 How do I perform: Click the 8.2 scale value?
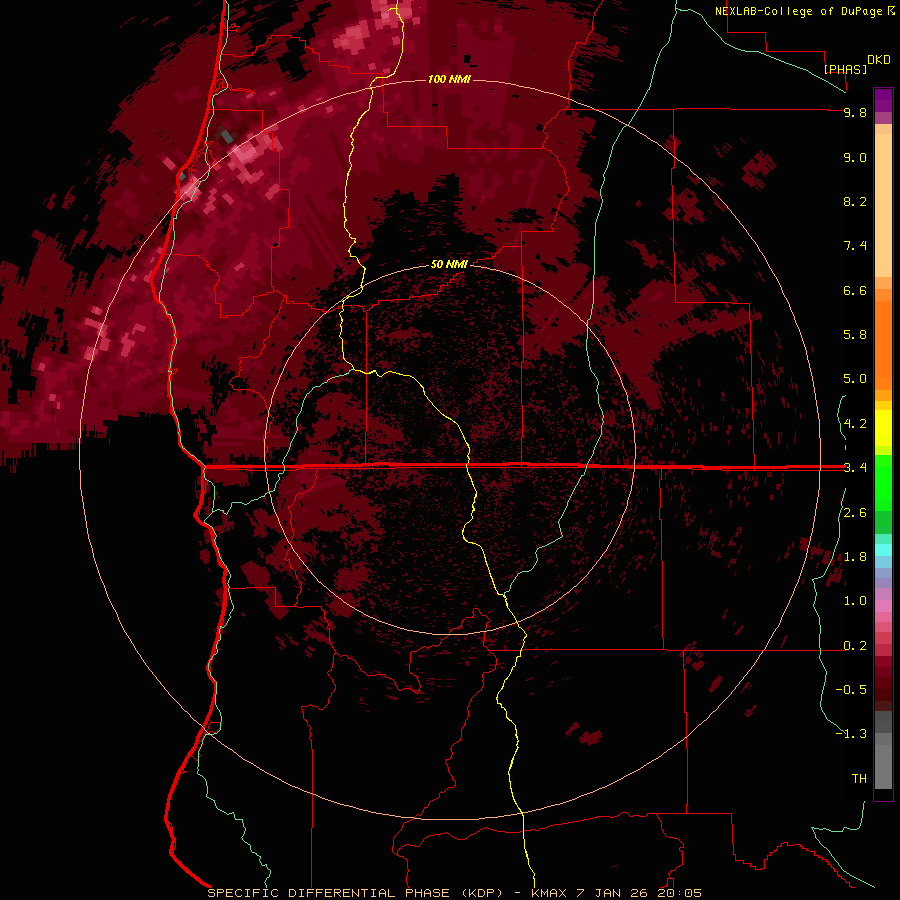click(855, 201)
